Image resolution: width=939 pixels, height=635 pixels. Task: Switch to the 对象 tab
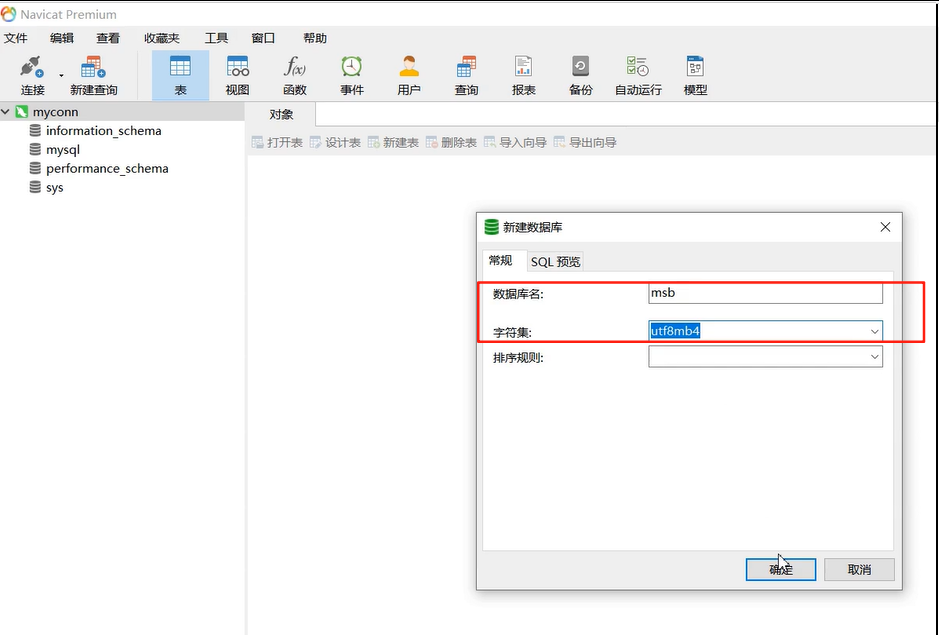click(x=281, y=114)
